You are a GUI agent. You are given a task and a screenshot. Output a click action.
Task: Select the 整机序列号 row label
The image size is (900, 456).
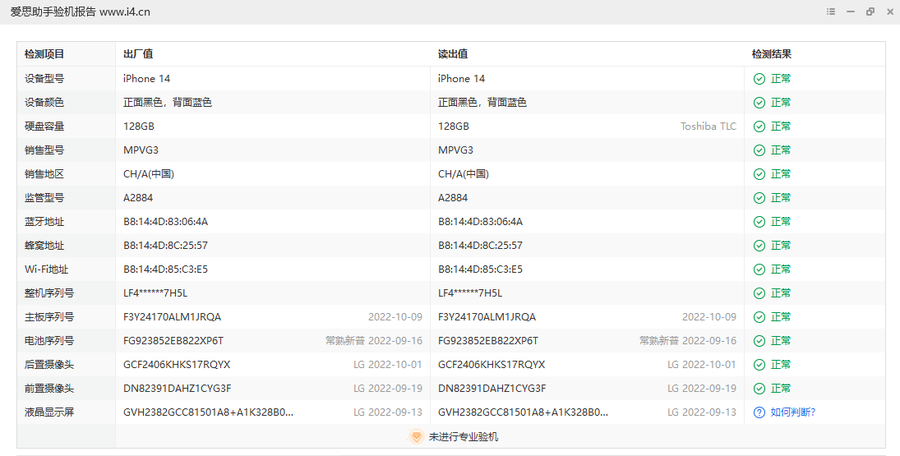49,293
